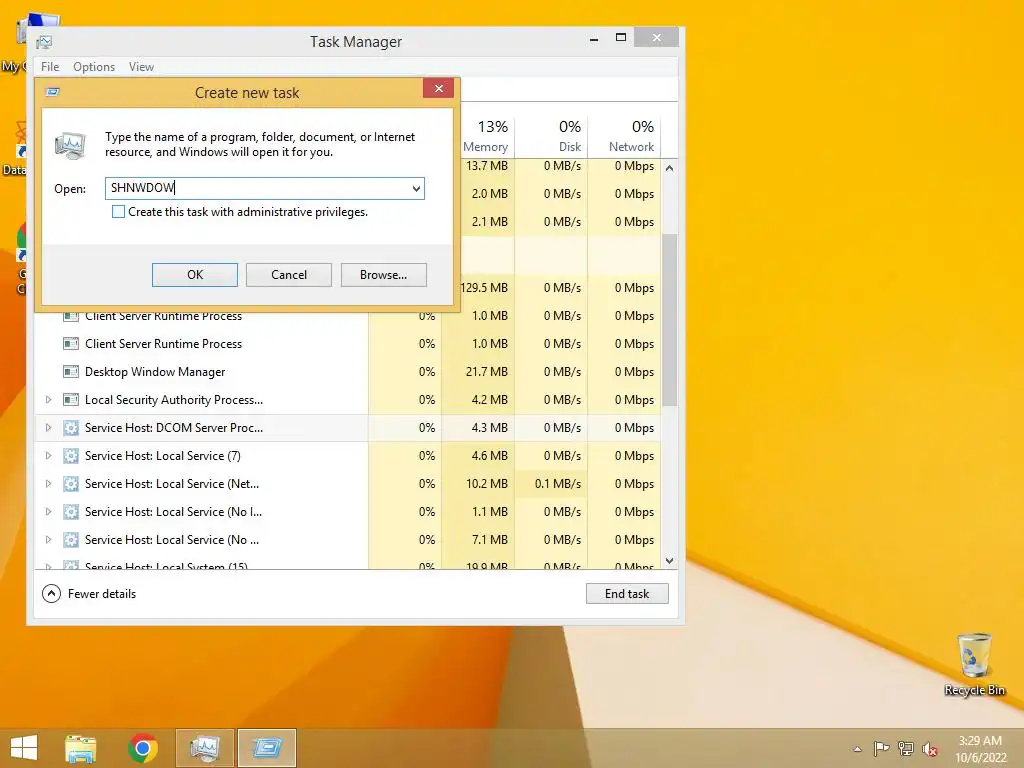Click Service Host Local Service (Net... icon
Image resolution: width=1024 pixels, height=768 pixels.
[71, 484]
